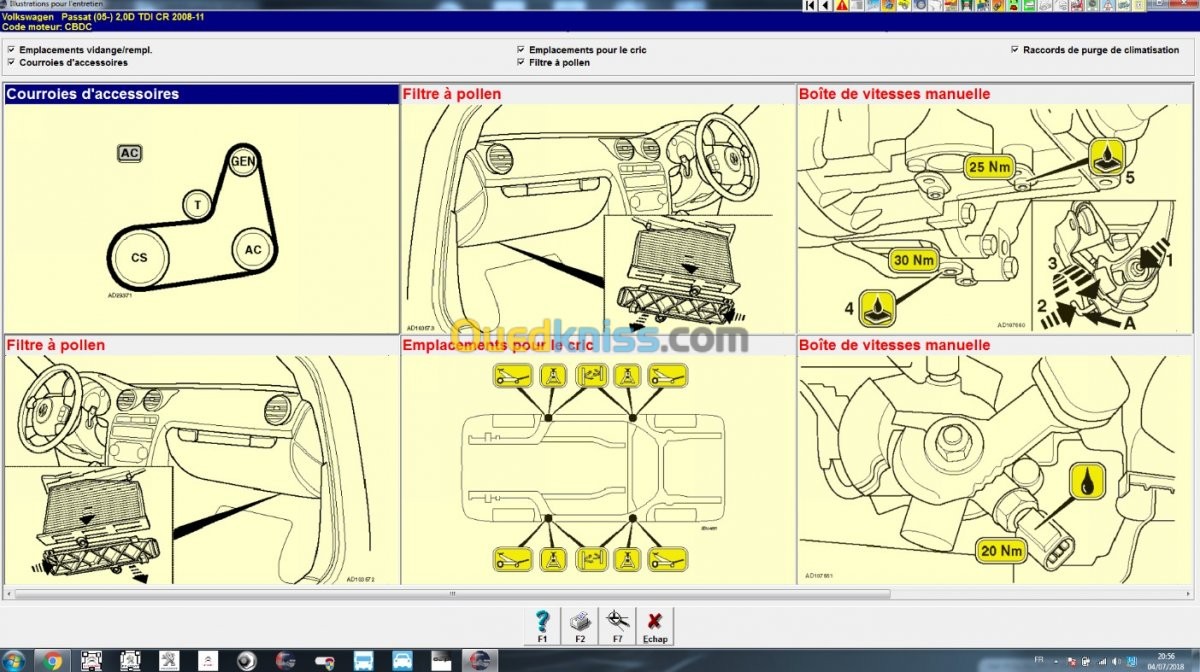The image size is (1200, 672).
Task: Go to first page arrow in top toolbar
Action: (810, 6)
